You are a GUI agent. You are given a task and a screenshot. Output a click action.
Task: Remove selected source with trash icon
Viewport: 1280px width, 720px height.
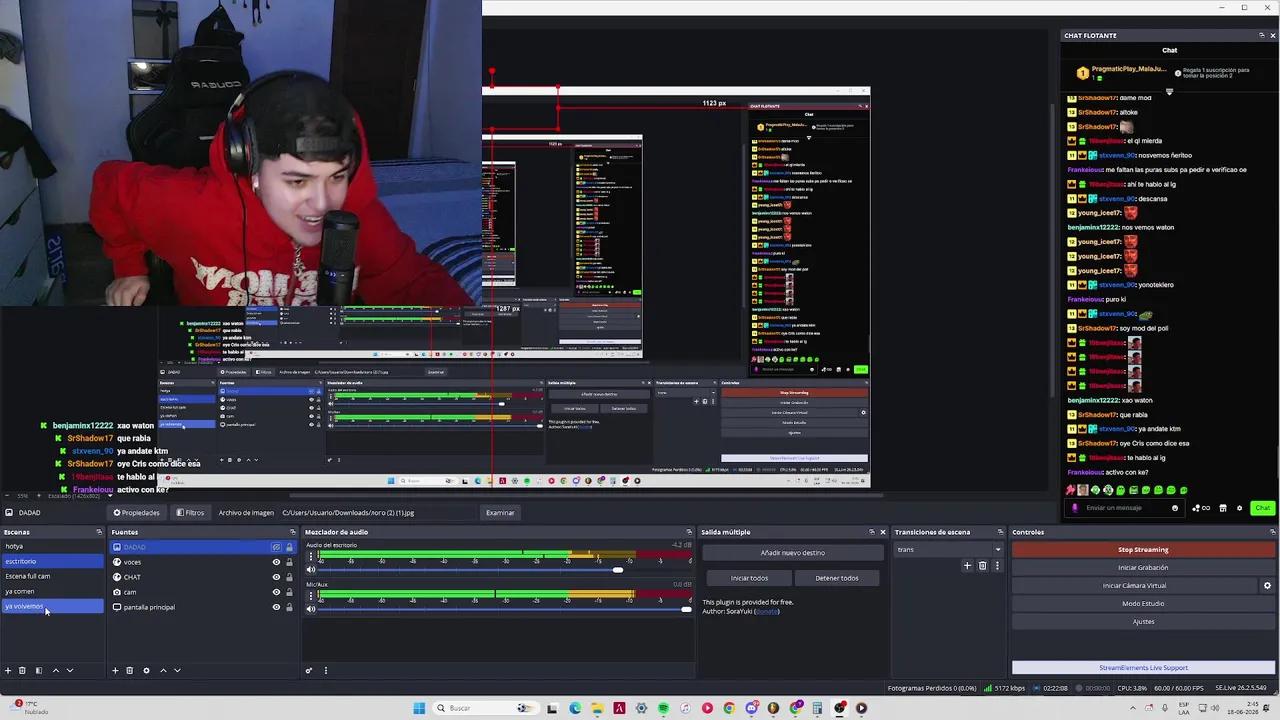(129, 670)
